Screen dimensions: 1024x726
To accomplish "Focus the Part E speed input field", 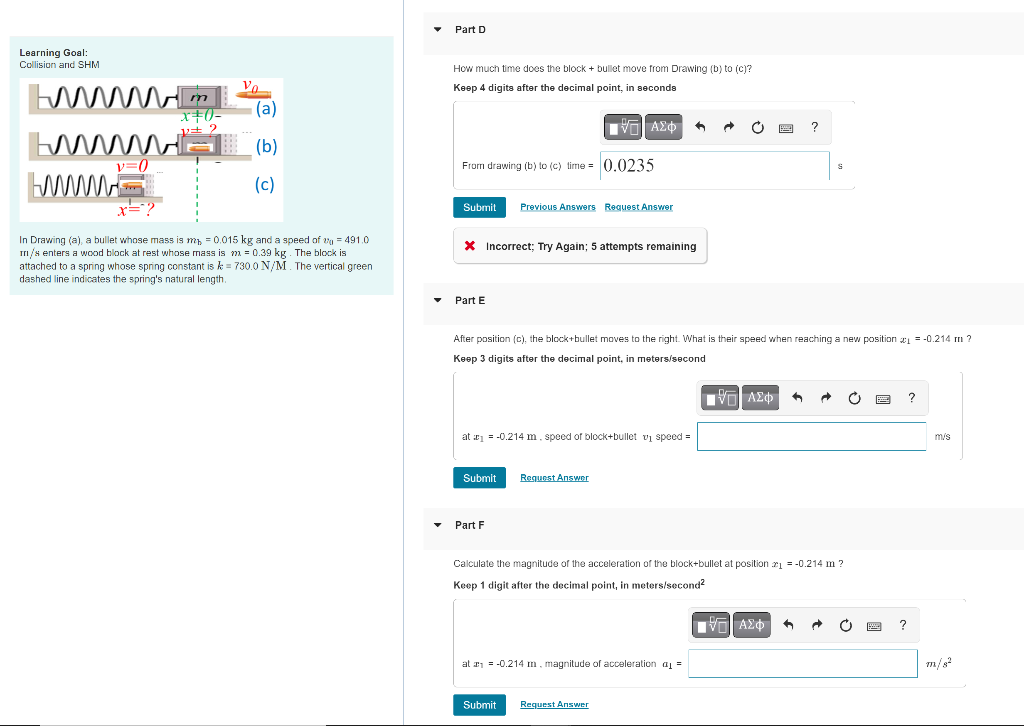I will (812, 436).
